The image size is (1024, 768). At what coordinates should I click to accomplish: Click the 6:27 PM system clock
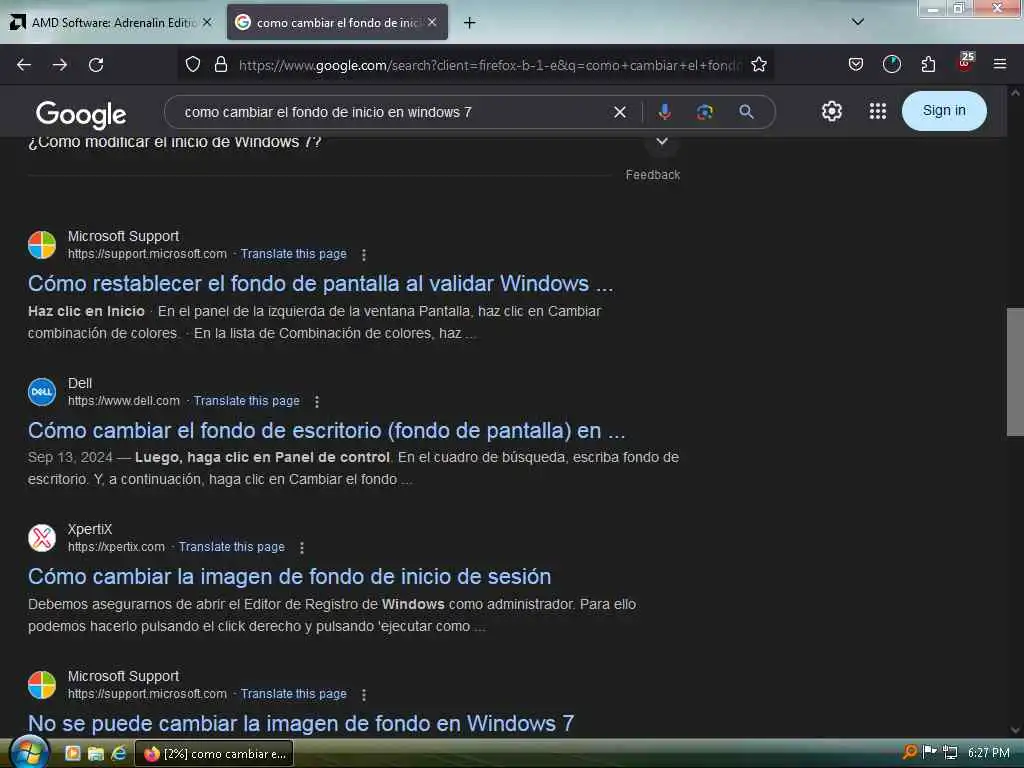coord(988,753)
